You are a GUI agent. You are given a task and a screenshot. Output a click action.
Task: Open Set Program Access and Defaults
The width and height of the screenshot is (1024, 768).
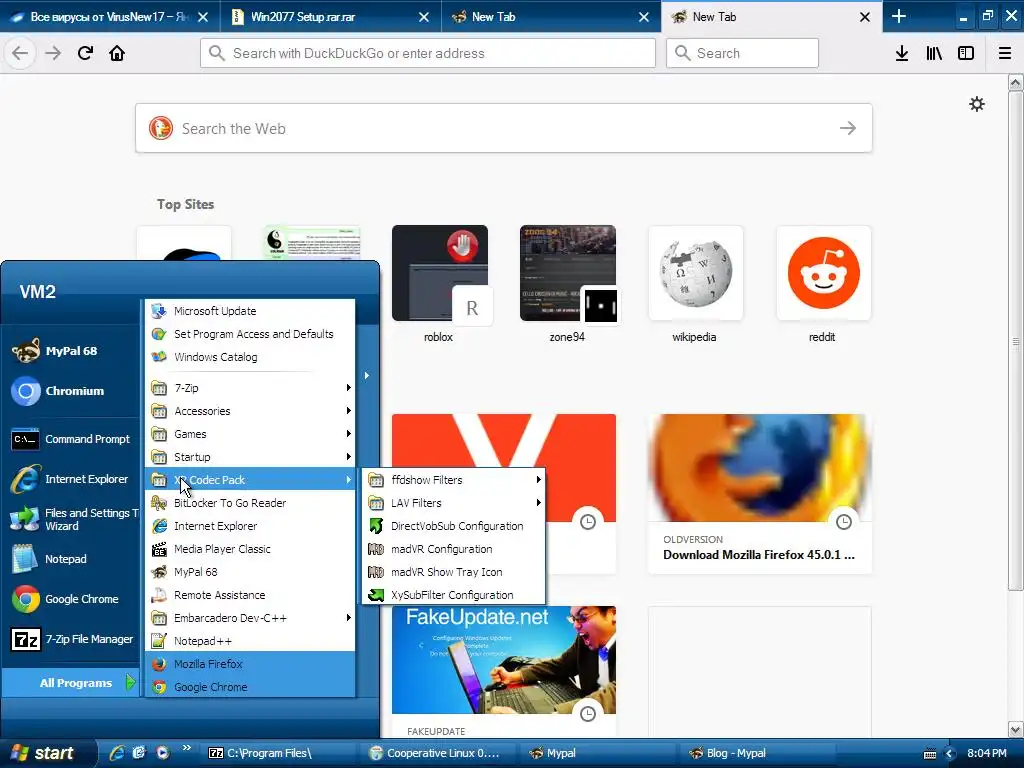pyautogui.click(x=250, y=334)
